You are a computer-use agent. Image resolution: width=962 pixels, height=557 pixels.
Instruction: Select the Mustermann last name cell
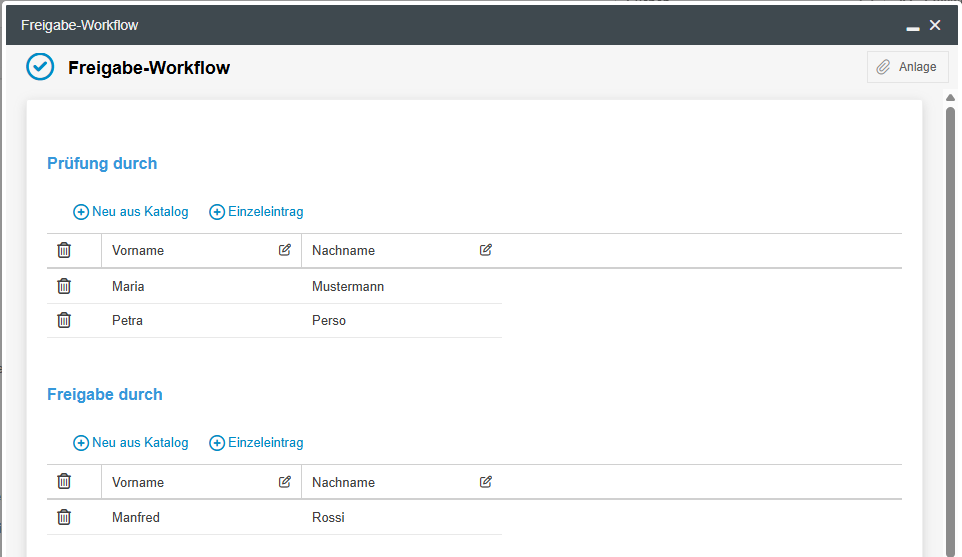point(348,287)
